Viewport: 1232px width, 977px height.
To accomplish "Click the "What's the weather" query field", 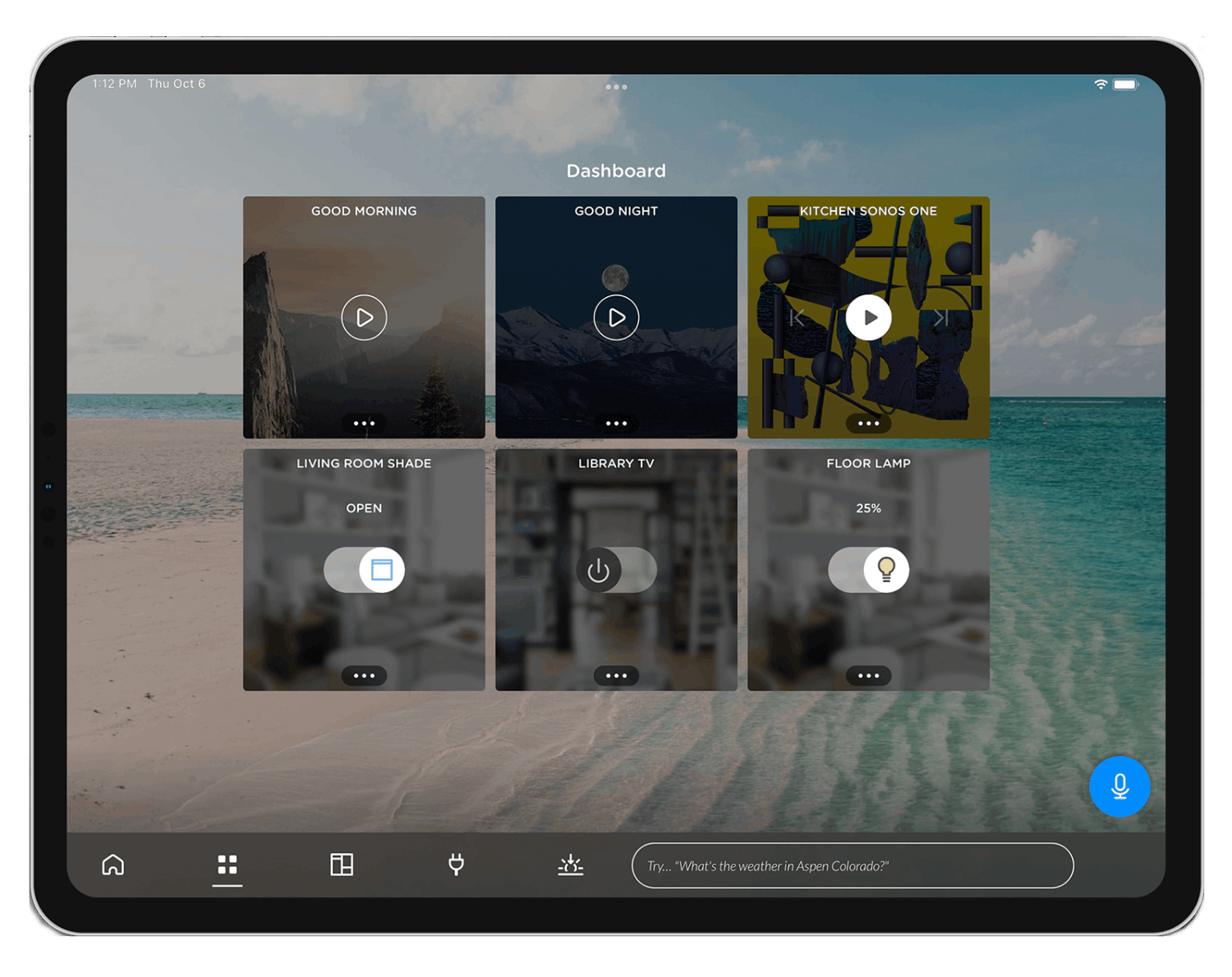I will tap(853, 865).
